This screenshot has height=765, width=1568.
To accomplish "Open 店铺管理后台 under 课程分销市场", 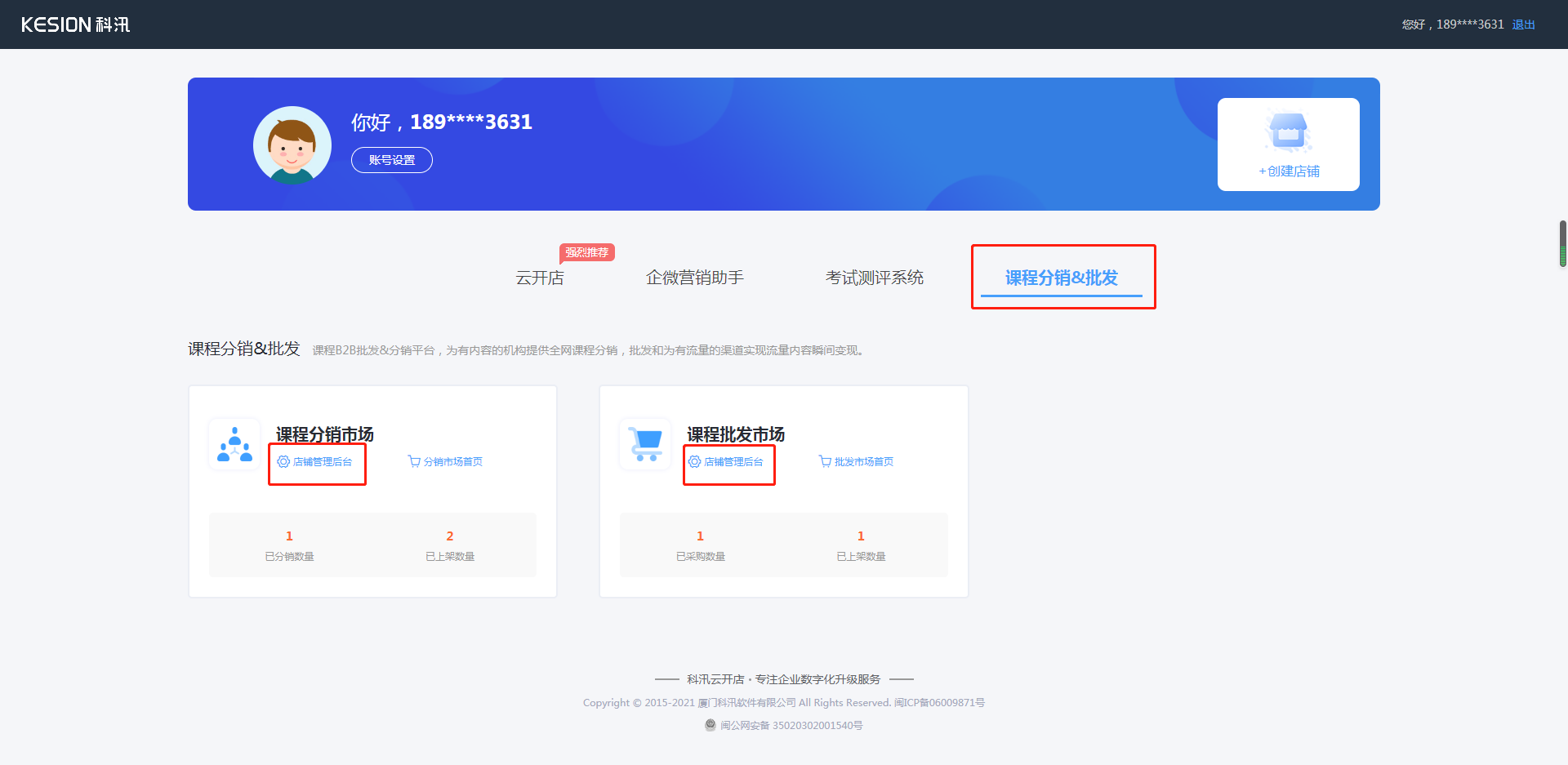I will point(323,461).
